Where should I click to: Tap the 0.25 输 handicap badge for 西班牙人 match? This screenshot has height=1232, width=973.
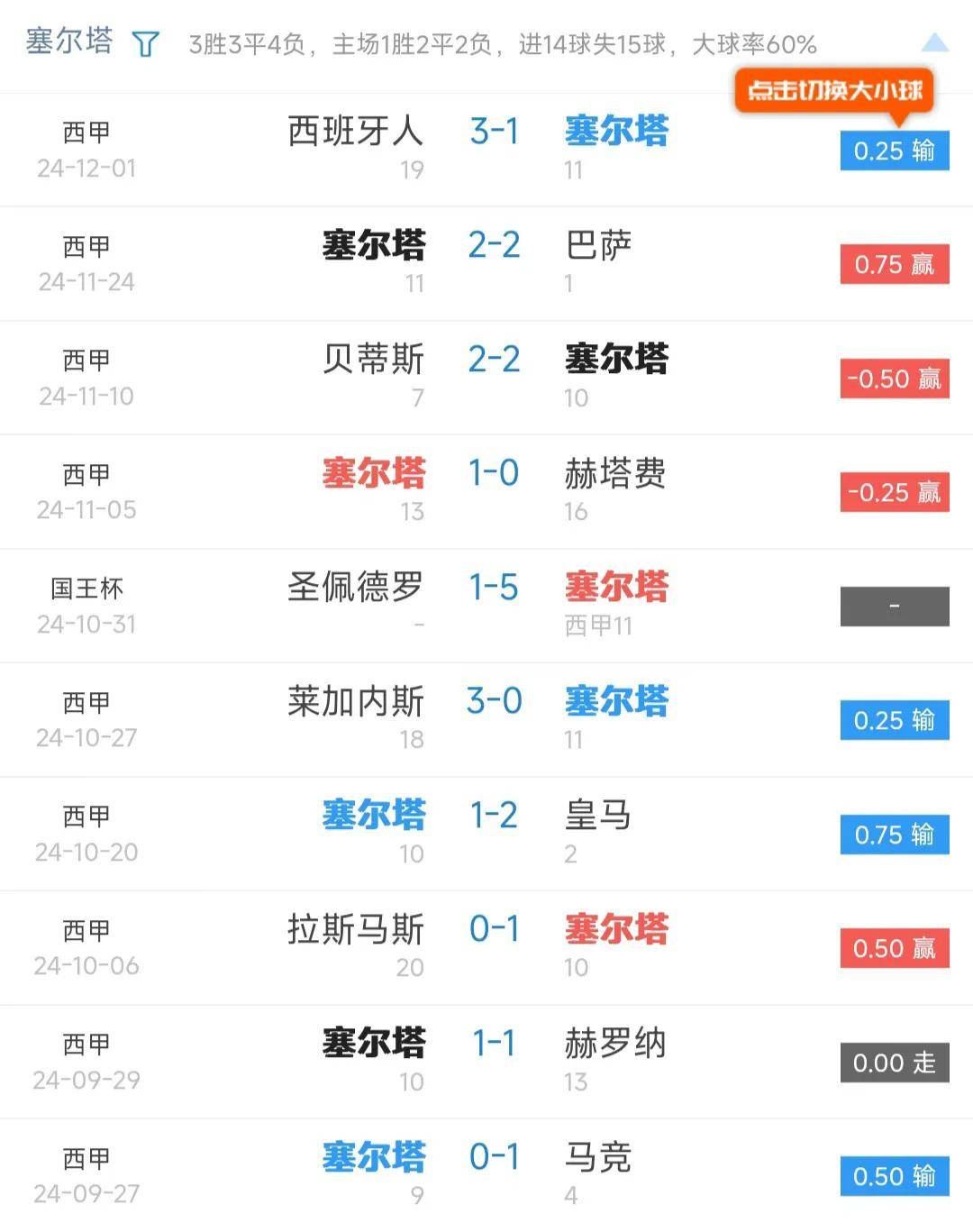click(x=894, y=151)
